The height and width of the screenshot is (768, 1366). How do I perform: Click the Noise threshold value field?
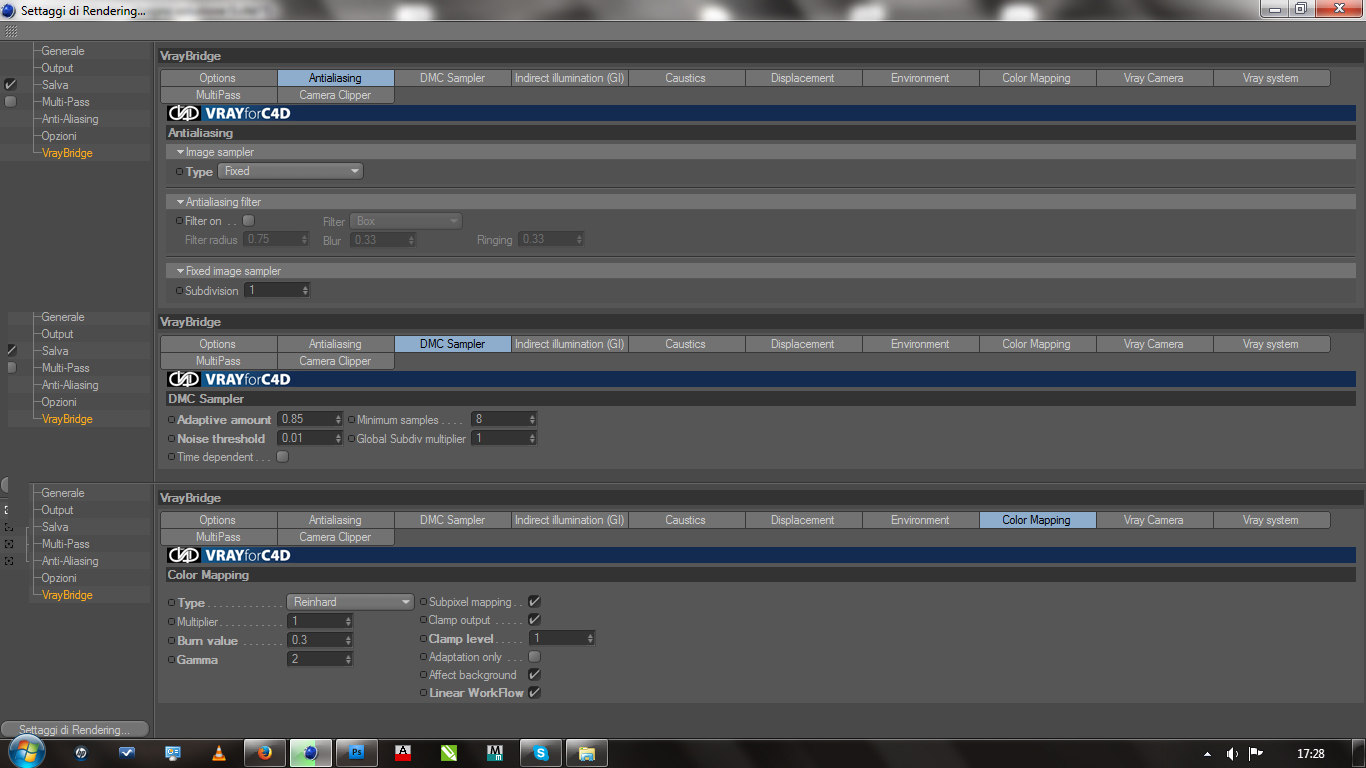pyautogui.click(x=311, y=438)
